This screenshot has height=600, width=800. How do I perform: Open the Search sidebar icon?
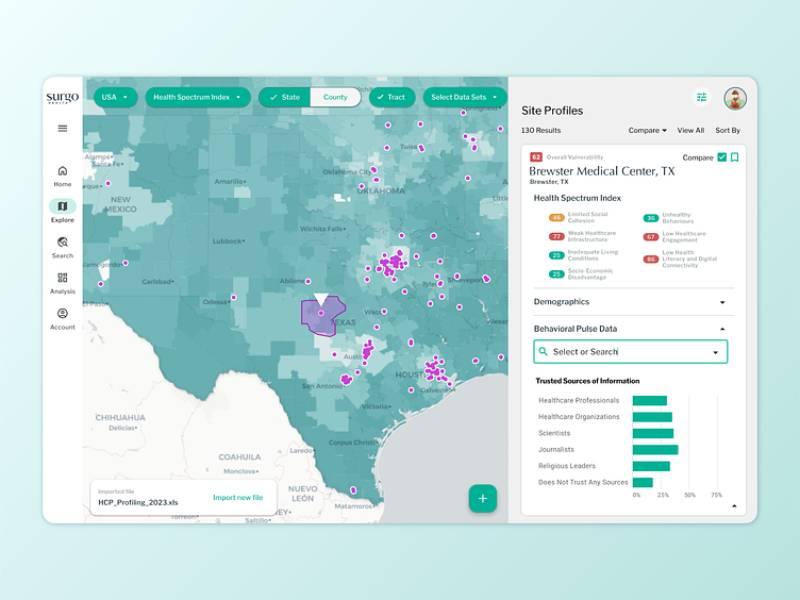(62, 247)
